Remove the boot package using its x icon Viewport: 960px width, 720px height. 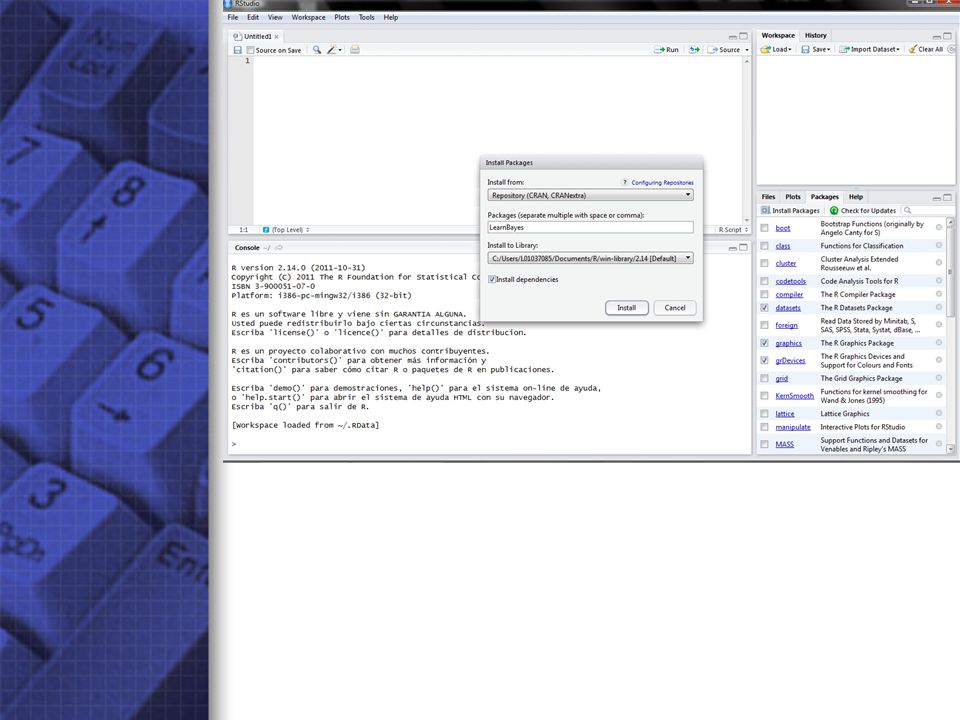939,227
